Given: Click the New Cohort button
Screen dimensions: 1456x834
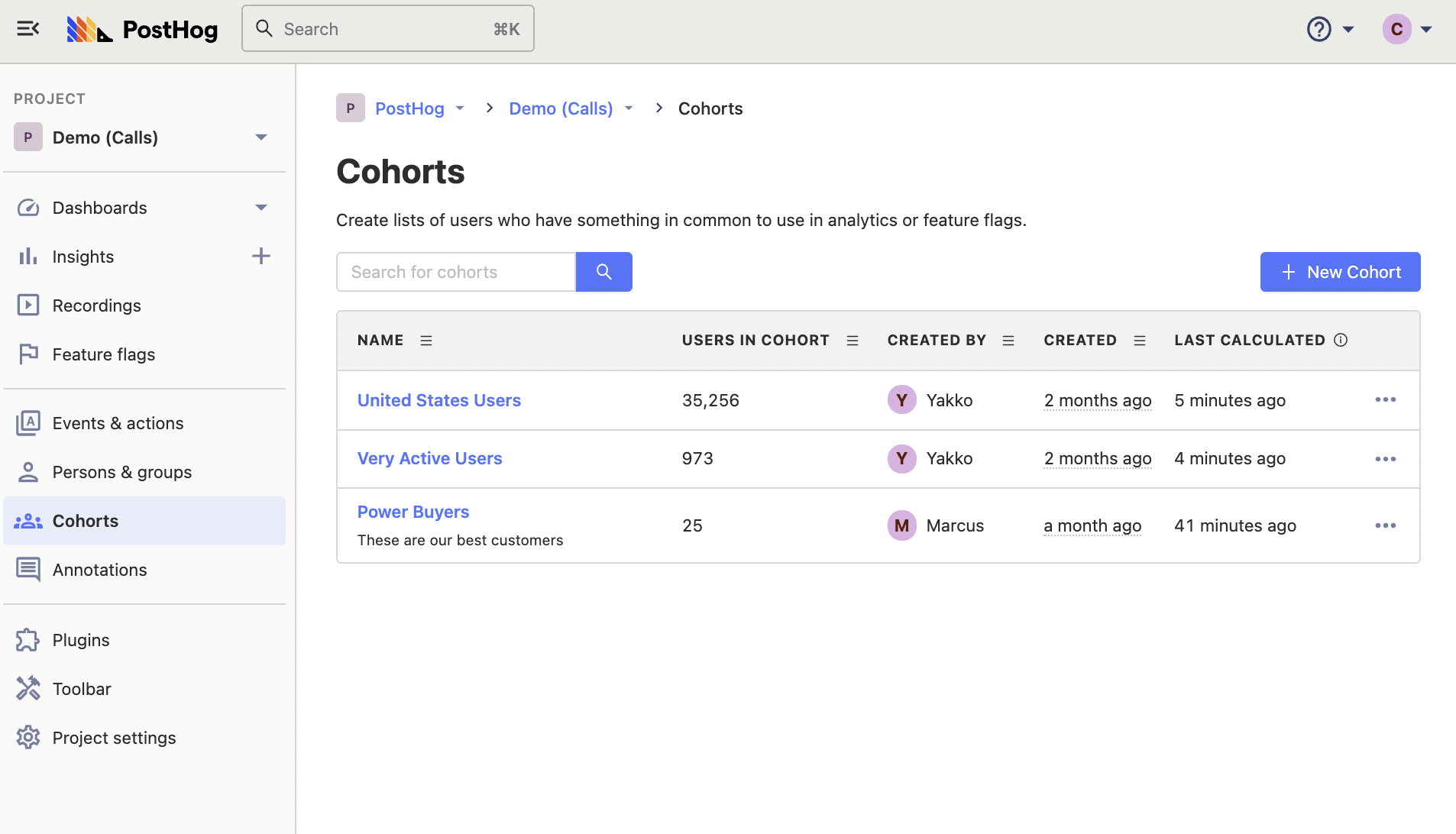Looking at the screenshot, I should 1340,272.
